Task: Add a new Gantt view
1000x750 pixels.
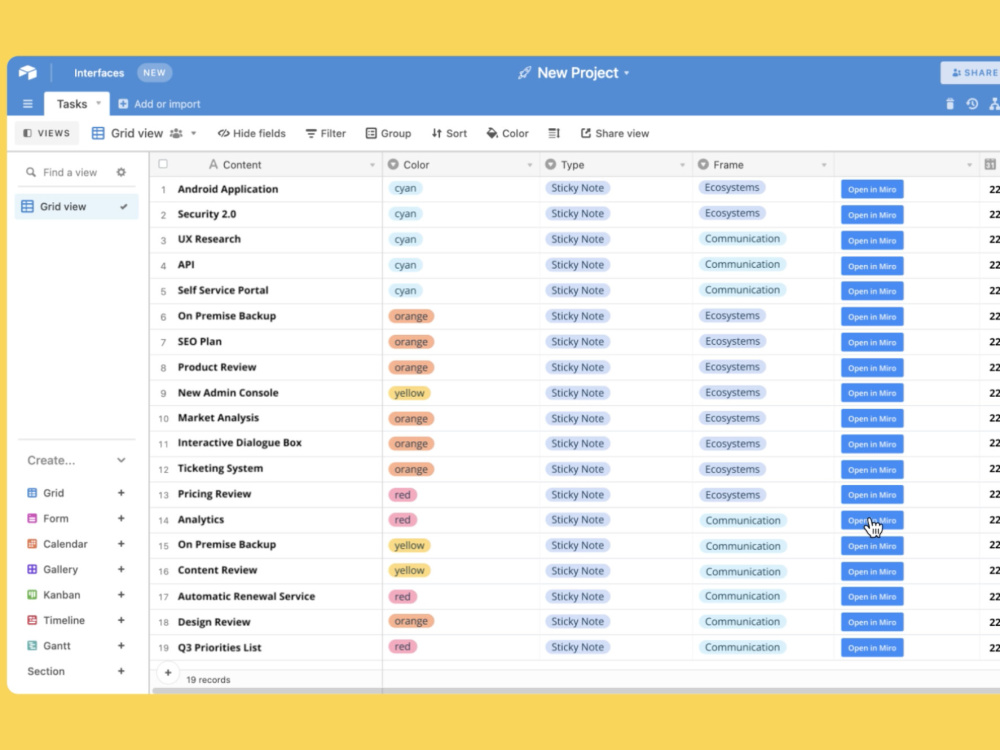Action: pyautogui.click(x=121, y=646)
